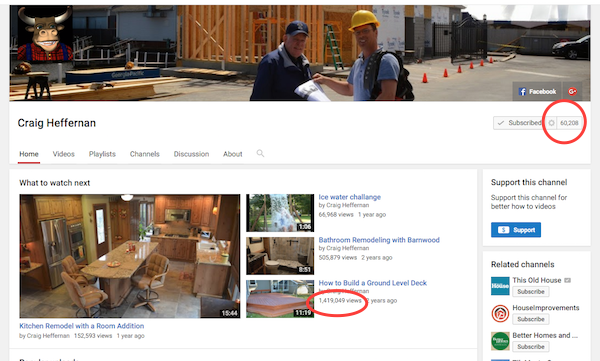Click the Support this channel heading
600x361 pixels.
pos(529,182)
